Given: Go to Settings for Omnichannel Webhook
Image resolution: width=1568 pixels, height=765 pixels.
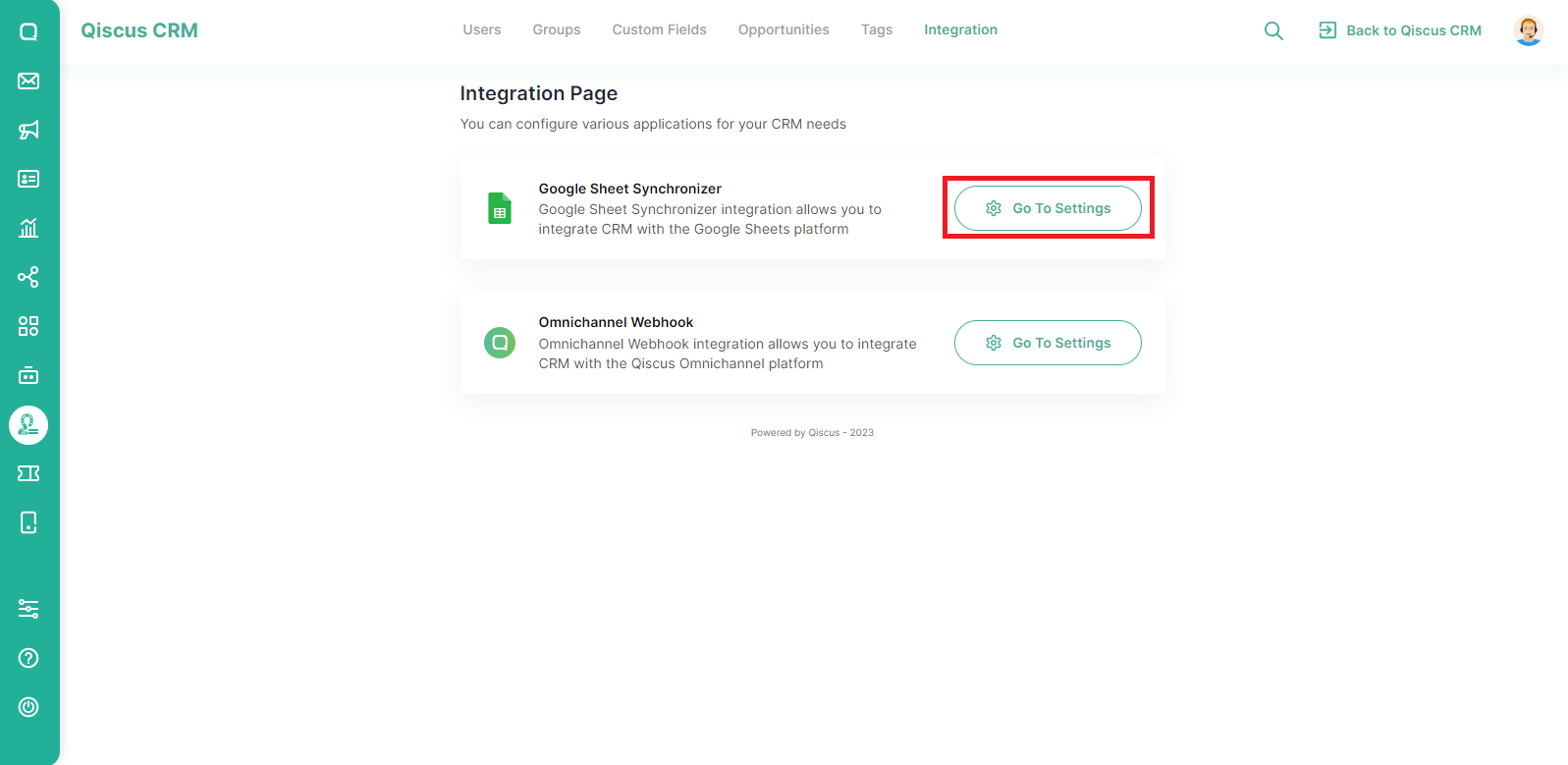Looking at the screenshot, I should [1048, 343].
